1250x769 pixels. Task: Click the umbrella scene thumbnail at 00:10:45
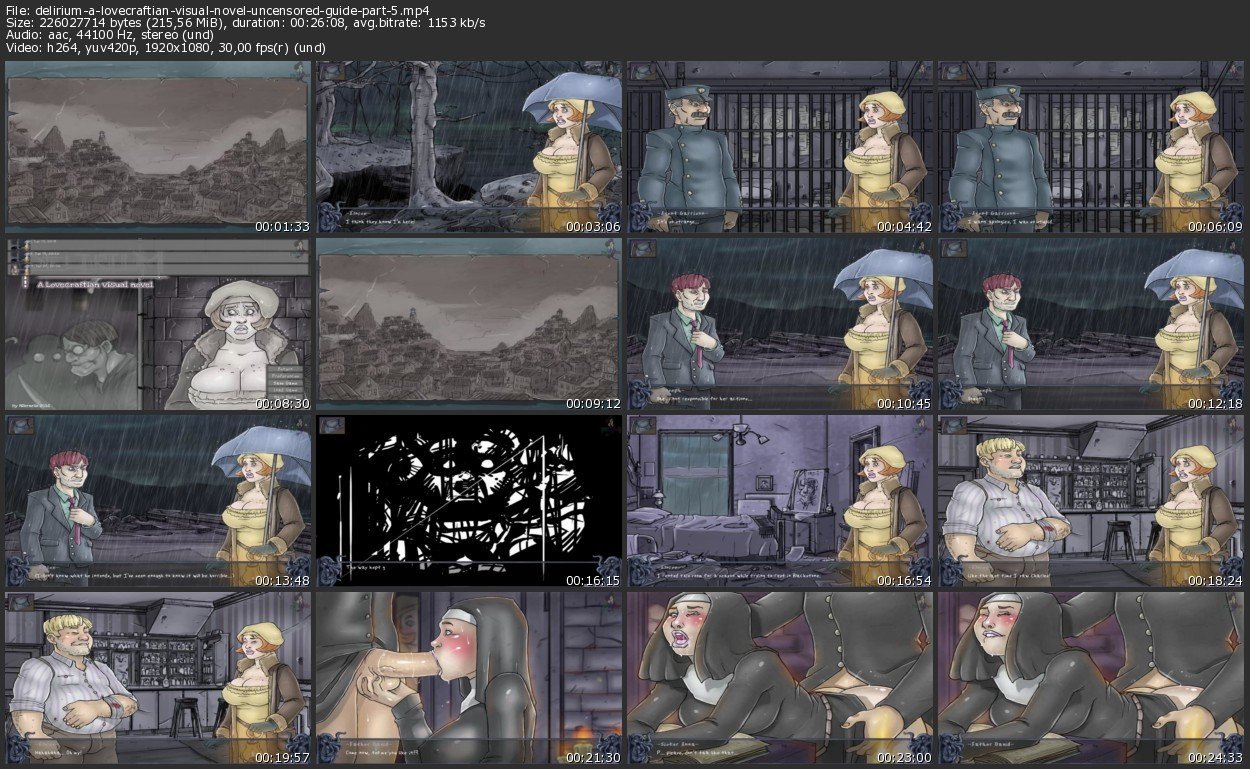pos(780,324)
